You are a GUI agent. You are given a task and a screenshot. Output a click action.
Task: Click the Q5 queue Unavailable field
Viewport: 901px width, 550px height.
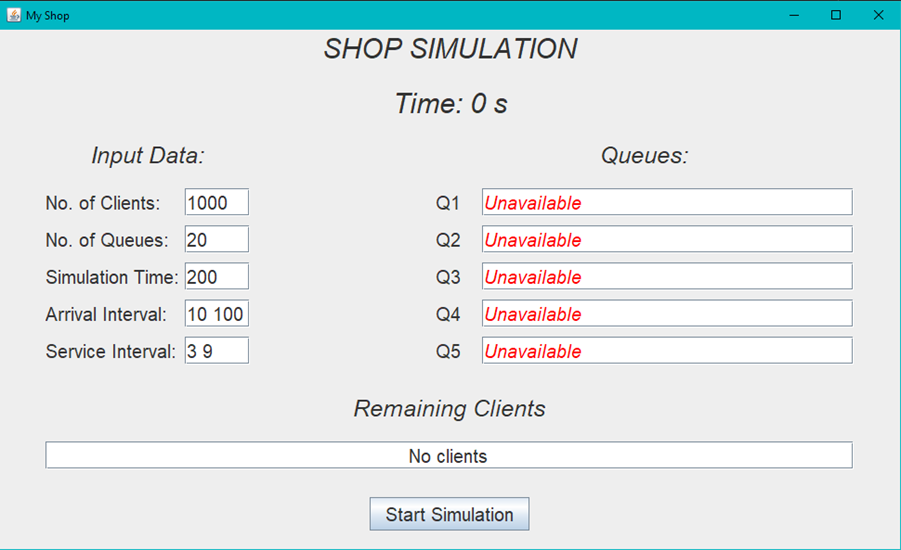pos(667,351)
